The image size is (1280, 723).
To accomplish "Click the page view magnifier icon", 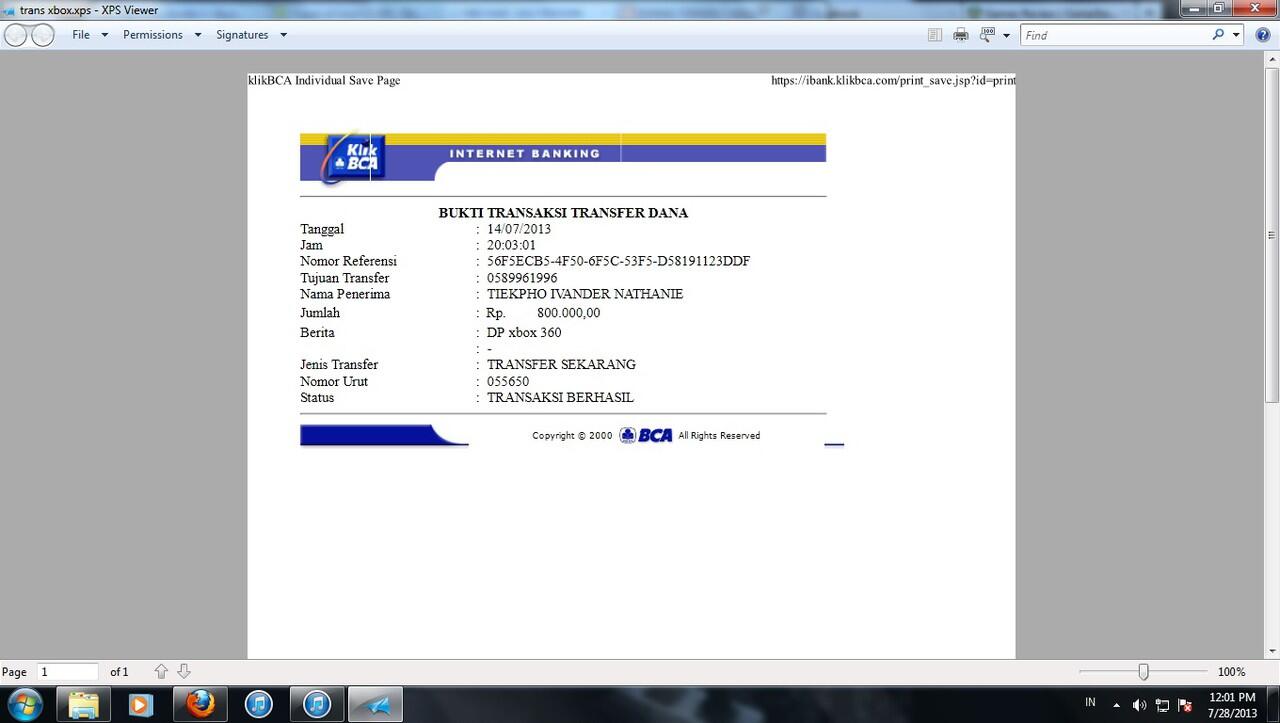I will (x=987, y=34).
